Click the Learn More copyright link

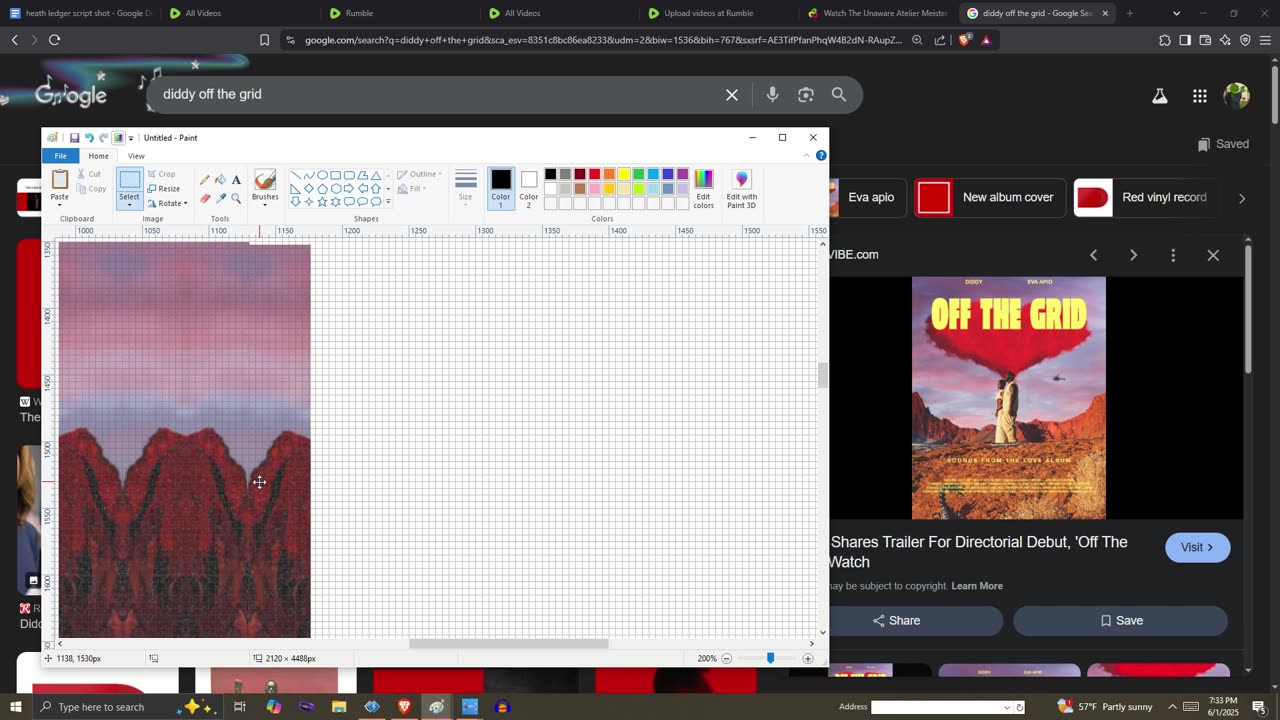point(977,586)
